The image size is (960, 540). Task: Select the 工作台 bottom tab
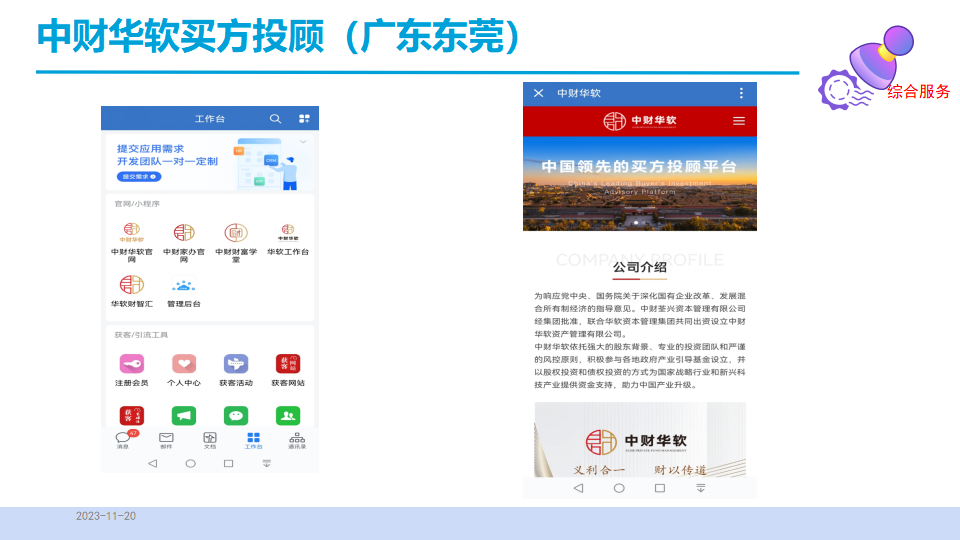point(253,440)
